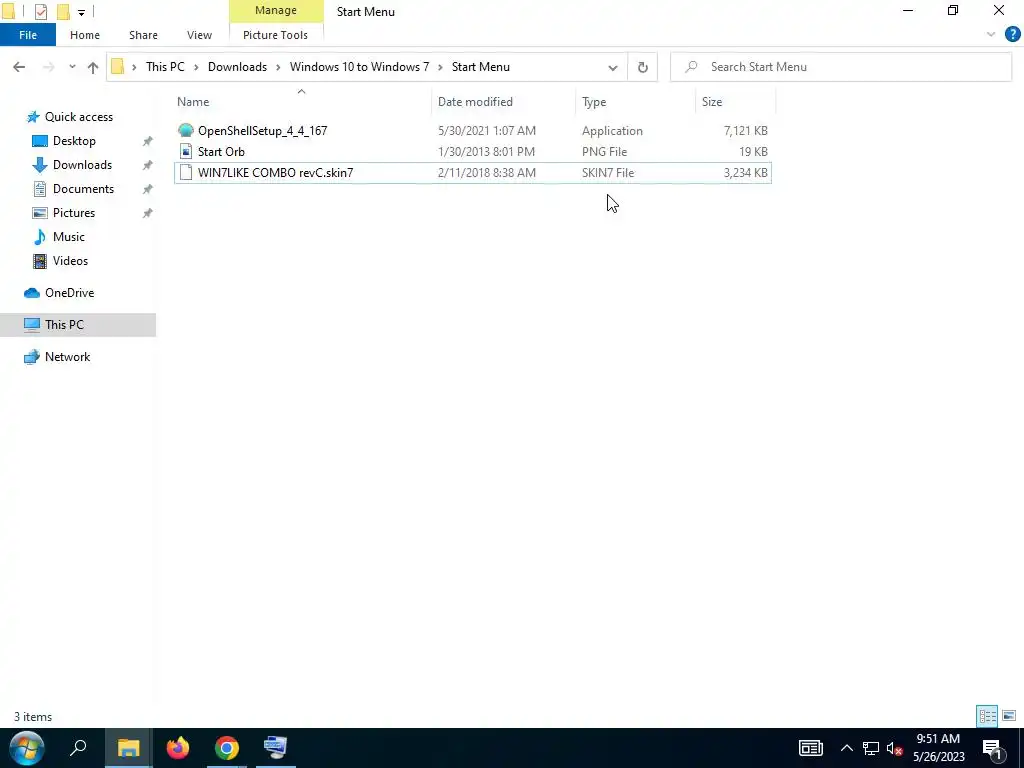The width and height of the screenshot is (1024, 768).
Task: Click the pin icon next to Downloads
Action: click(x=148, y=165)
